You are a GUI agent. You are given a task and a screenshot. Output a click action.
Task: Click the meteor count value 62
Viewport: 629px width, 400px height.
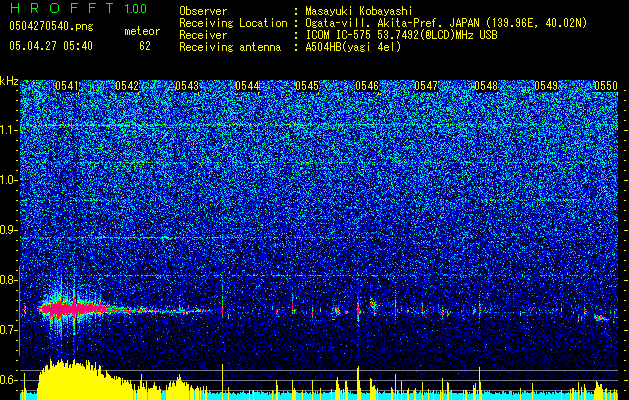(145, 46)
